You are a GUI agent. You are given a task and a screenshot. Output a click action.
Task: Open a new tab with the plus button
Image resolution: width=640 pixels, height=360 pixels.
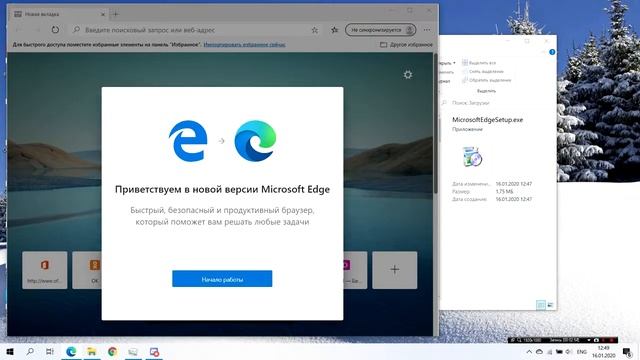116,14
